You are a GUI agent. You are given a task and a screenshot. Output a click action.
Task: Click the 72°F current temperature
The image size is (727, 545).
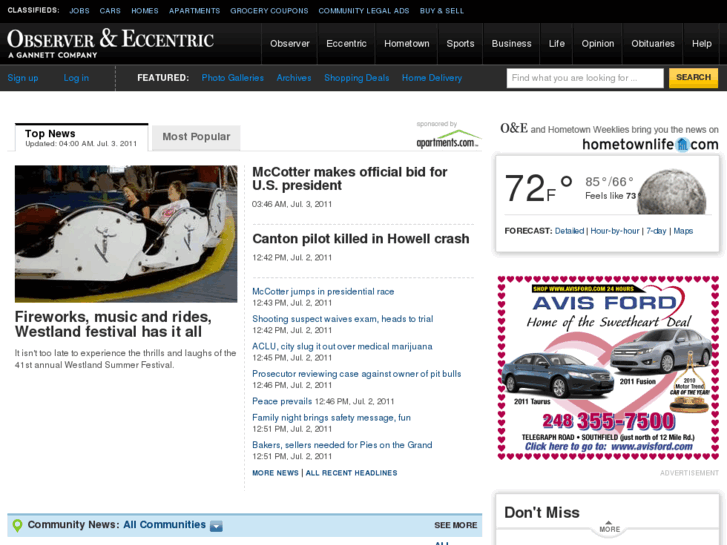538,188
